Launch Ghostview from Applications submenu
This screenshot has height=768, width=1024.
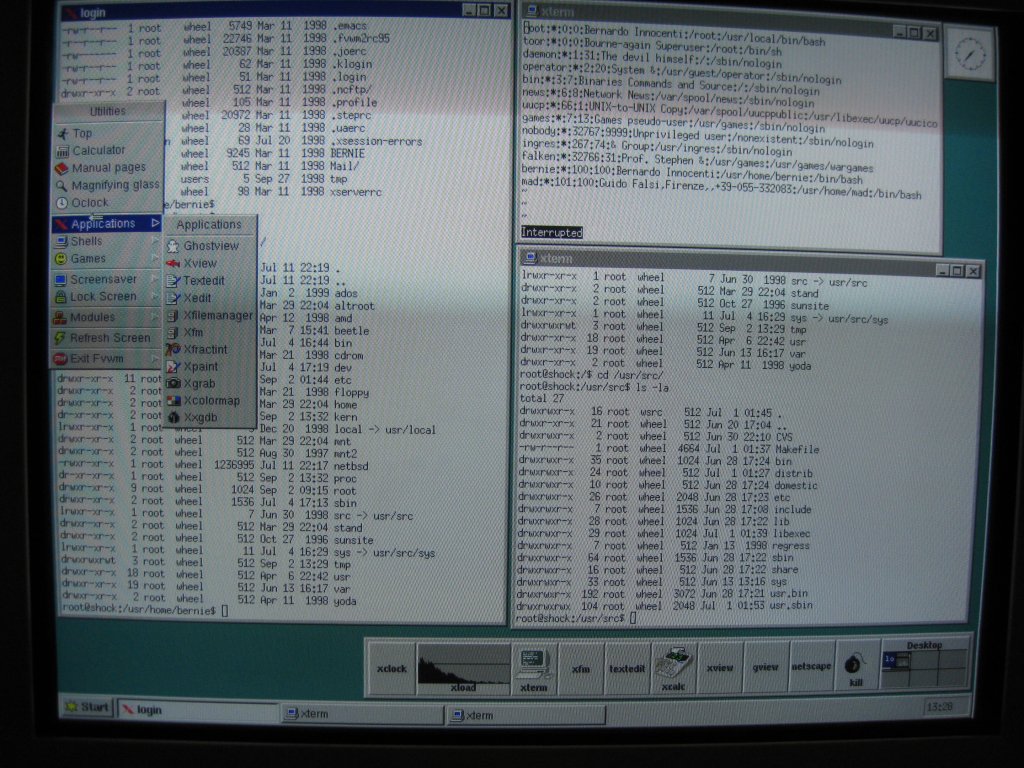tap(210, 246)
